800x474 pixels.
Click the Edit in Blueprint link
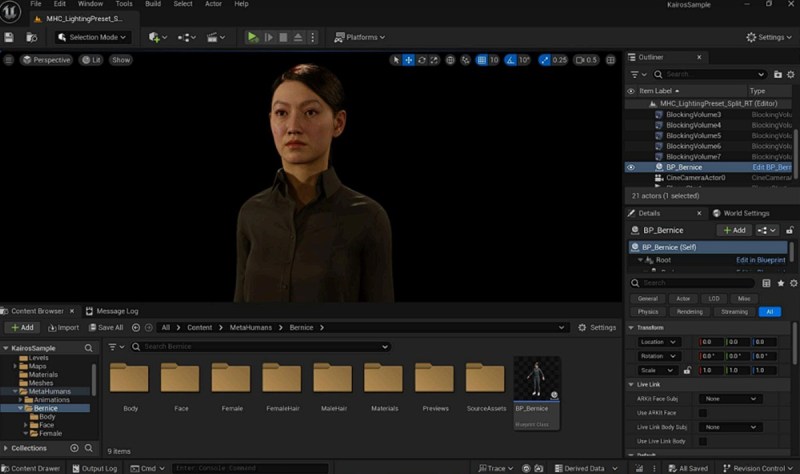click(760, 260)
